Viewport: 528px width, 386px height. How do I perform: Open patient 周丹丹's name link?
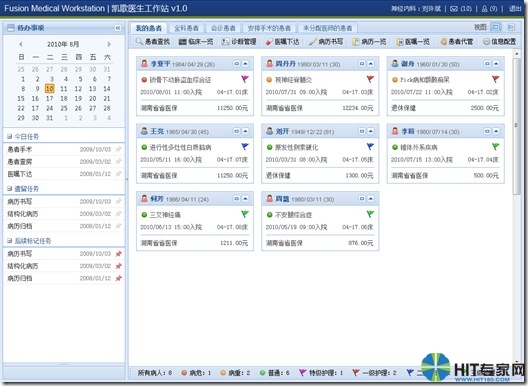(x=286, y=64)
